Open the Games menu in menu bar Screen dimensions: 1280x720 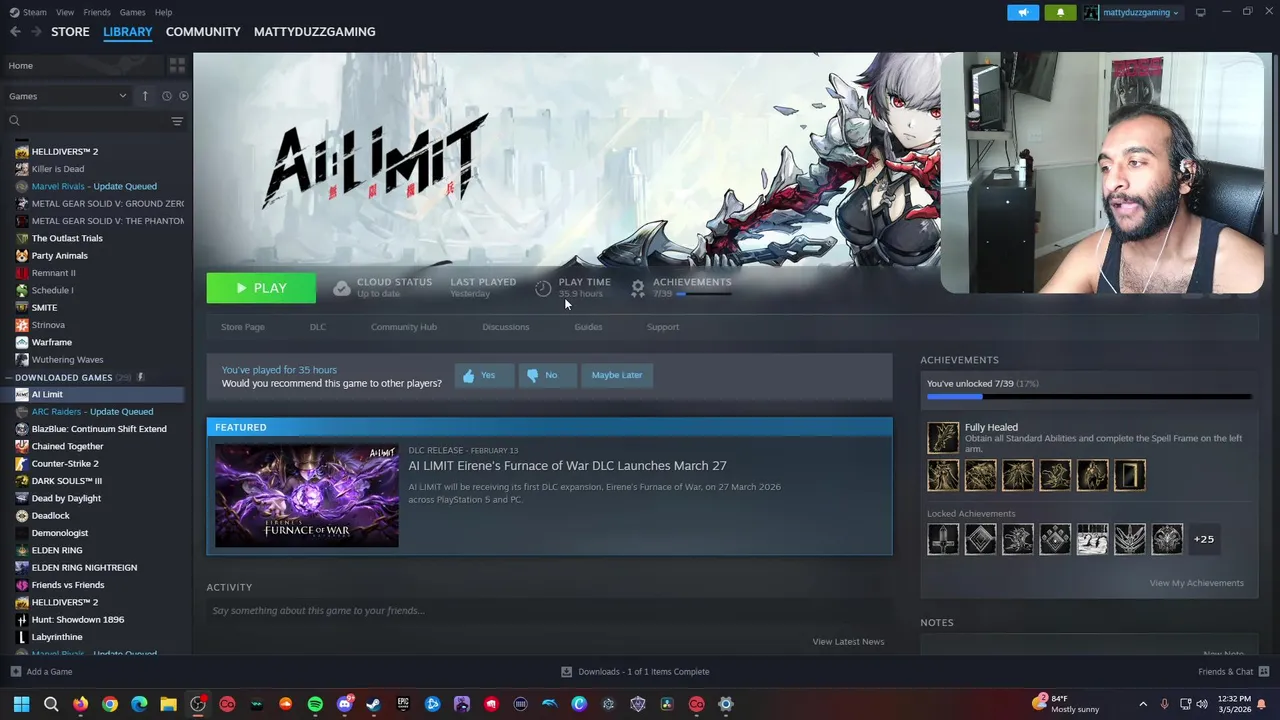tap(132, 12)
